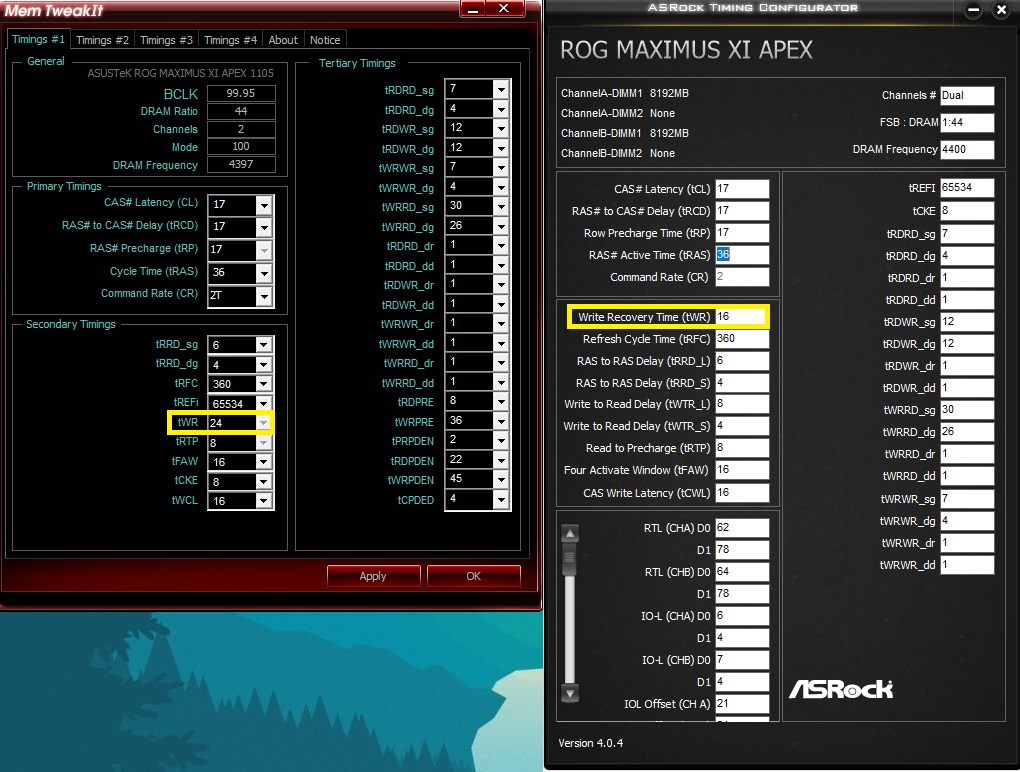Click the DRAM Frequency field in Mem TweakIt
Screen dimensions: 1020x772
(241, 165)
